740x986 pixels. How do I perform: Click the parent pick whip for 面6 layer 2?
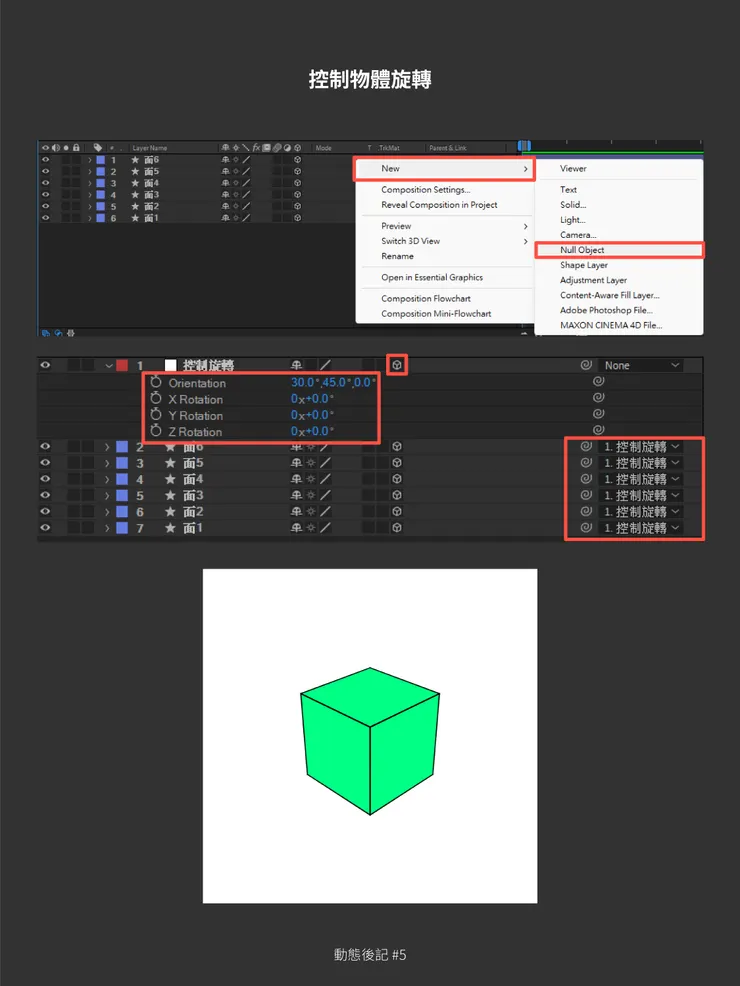(586, 446)
